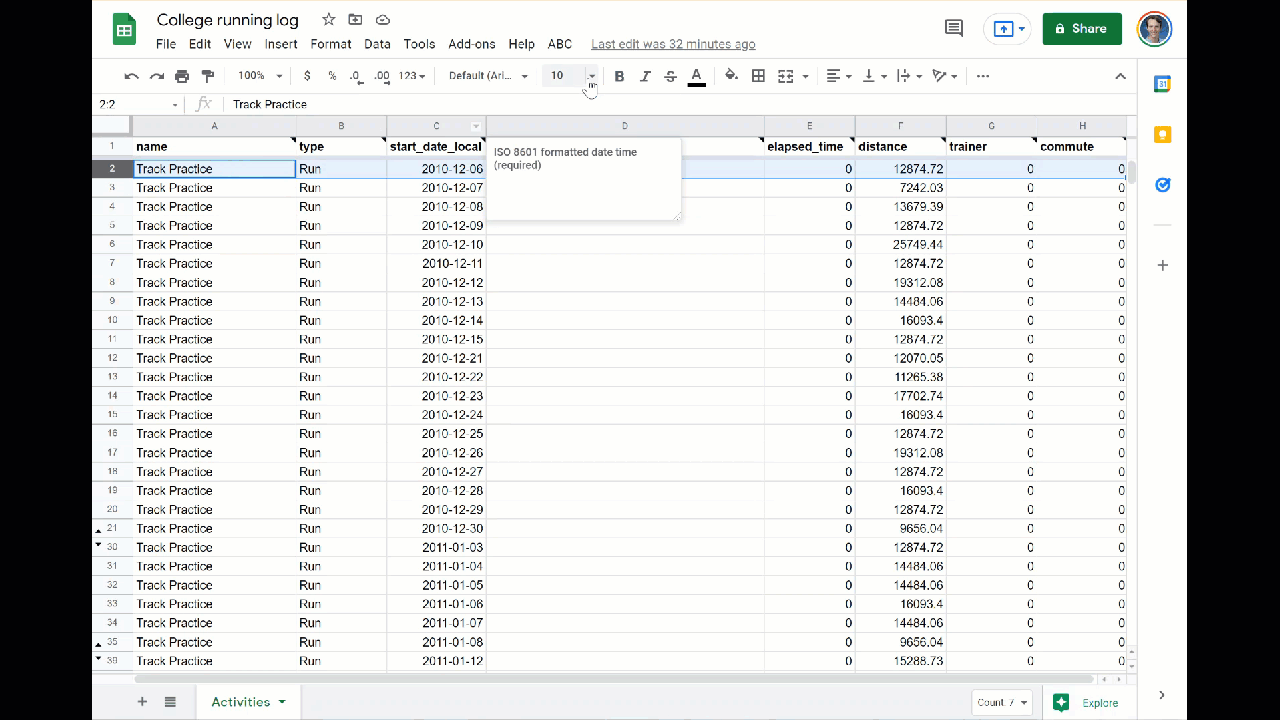Click the Share button
Screen dimensions: 1280x720
1081,28
